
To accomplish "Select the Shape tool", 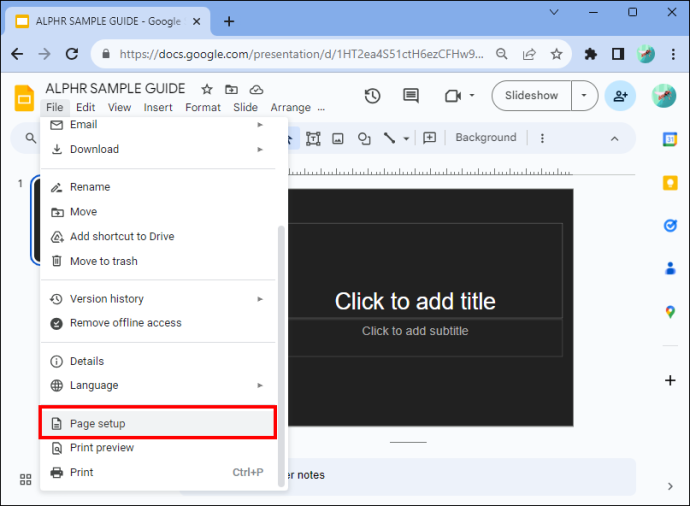I will 364,139.
